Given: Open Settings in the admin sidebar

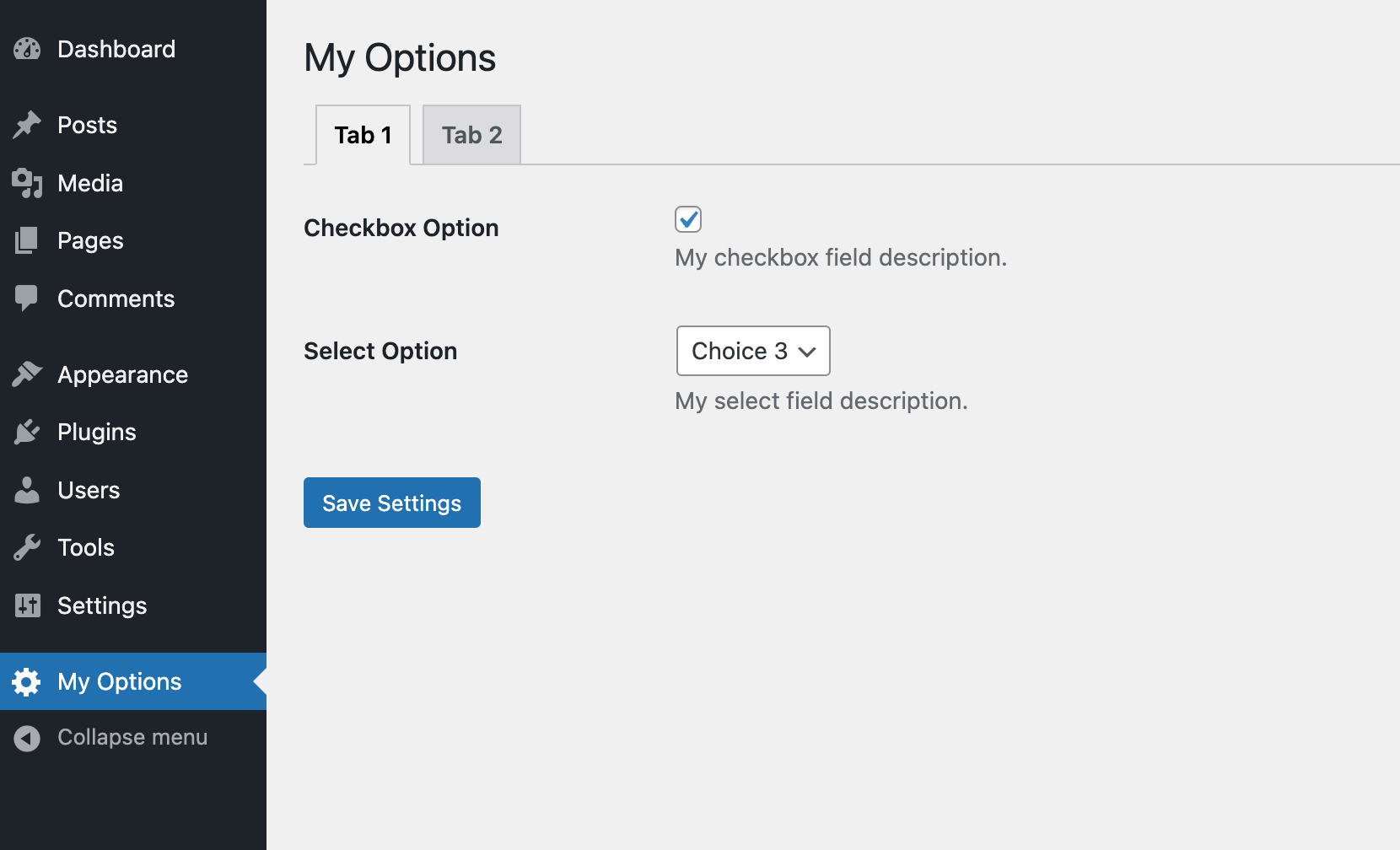Looking at the screenshot, I should pos(102,605).
